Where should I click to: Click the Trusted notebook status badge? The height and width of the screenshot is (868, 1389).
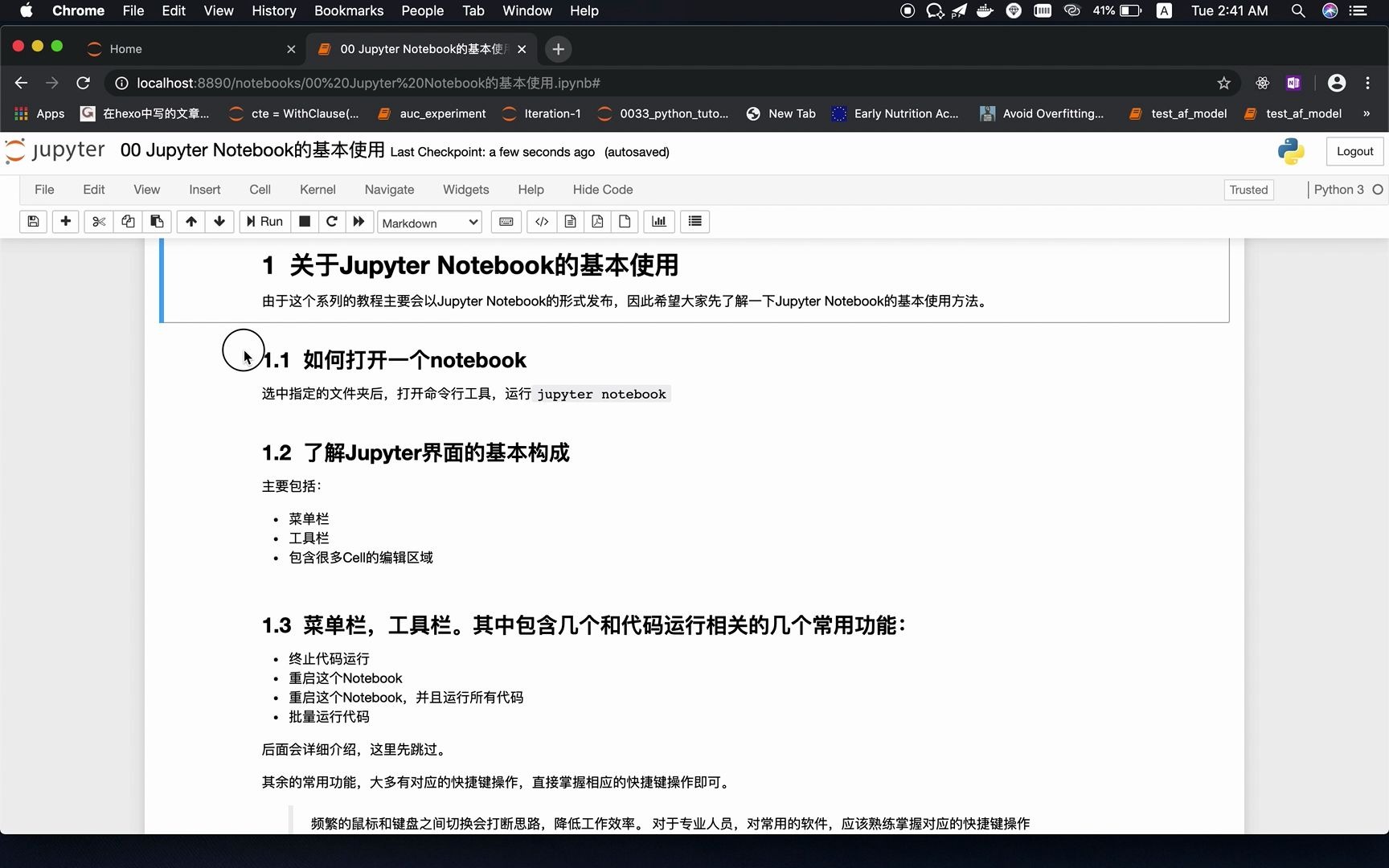(1248, 190)
